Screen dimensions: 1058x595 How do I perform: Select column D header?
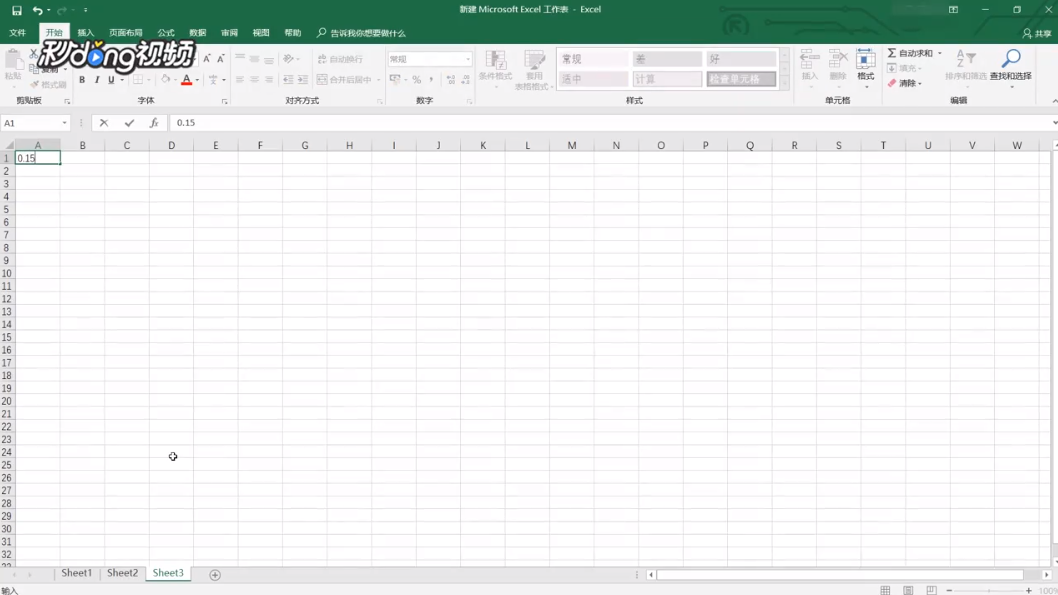pyautogui.click(x=171, y=145)
